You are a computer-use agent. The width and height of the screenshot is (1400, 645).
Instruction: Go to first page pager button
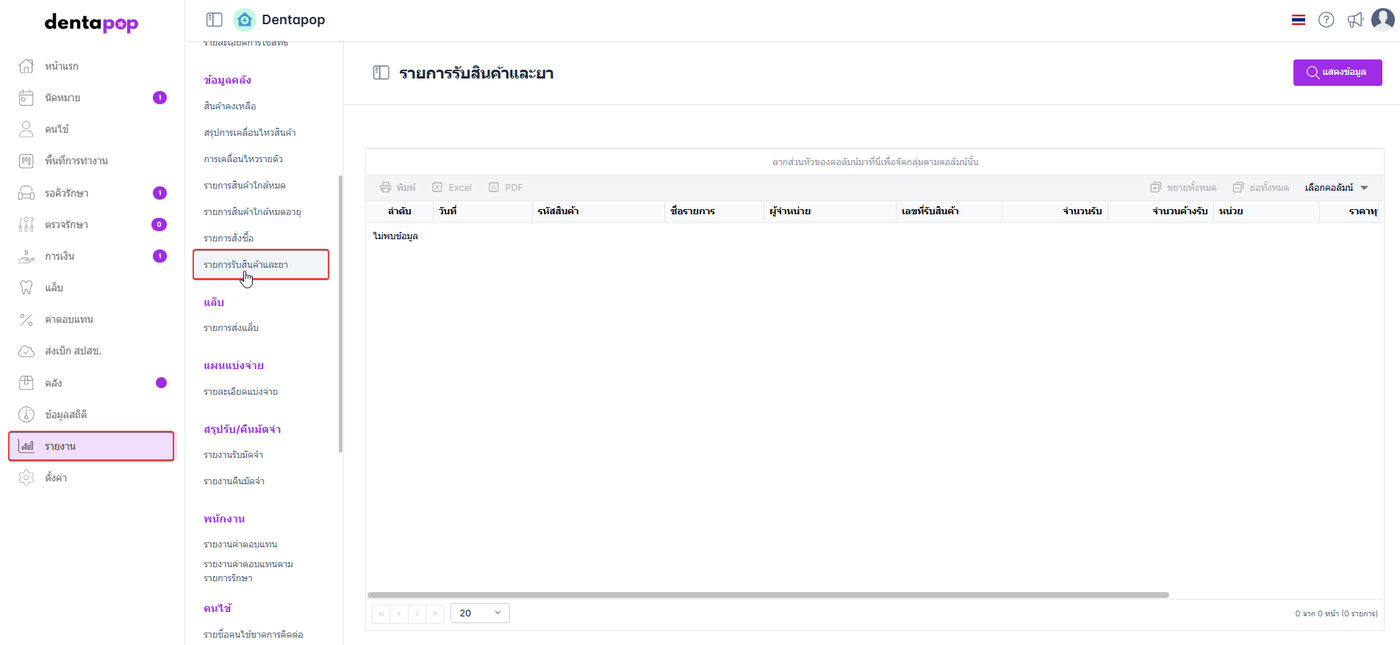381,613
